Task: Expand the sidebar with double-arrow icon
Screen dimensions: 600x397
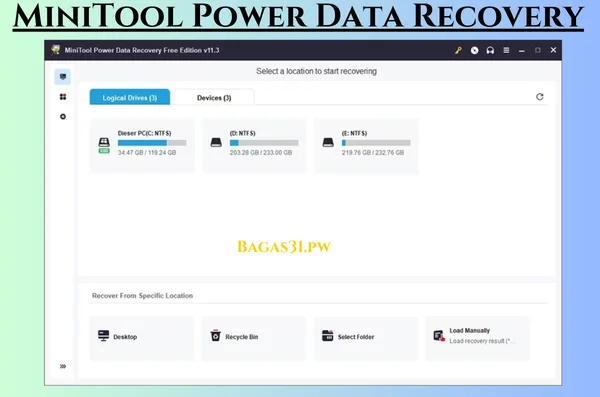Action: 63,366
